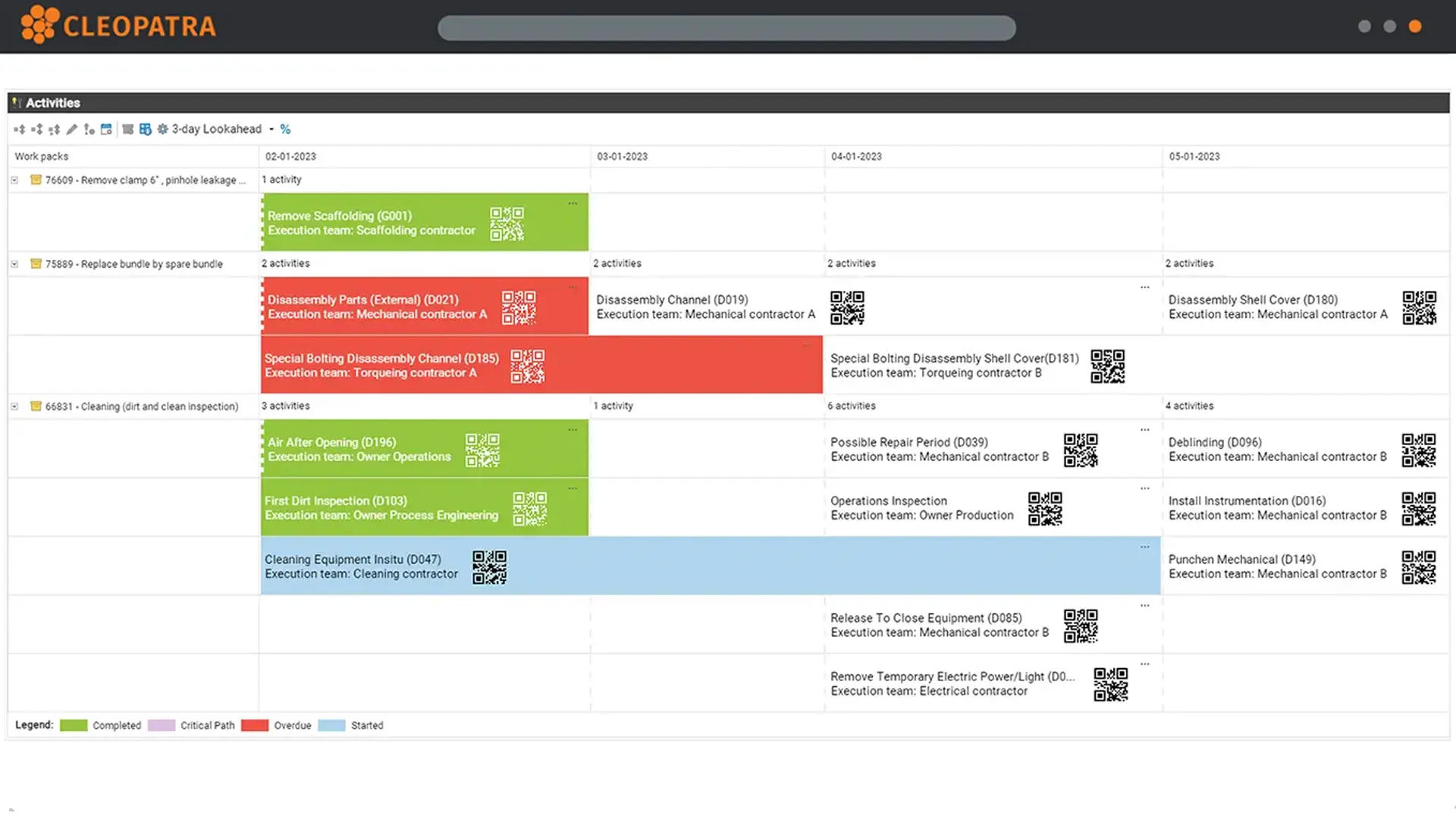Open QR code of Cleaning Equipment Insitu (D047)
Image resolution: width=1456 pixels, height=819 pixels.
tap(489, 567)
